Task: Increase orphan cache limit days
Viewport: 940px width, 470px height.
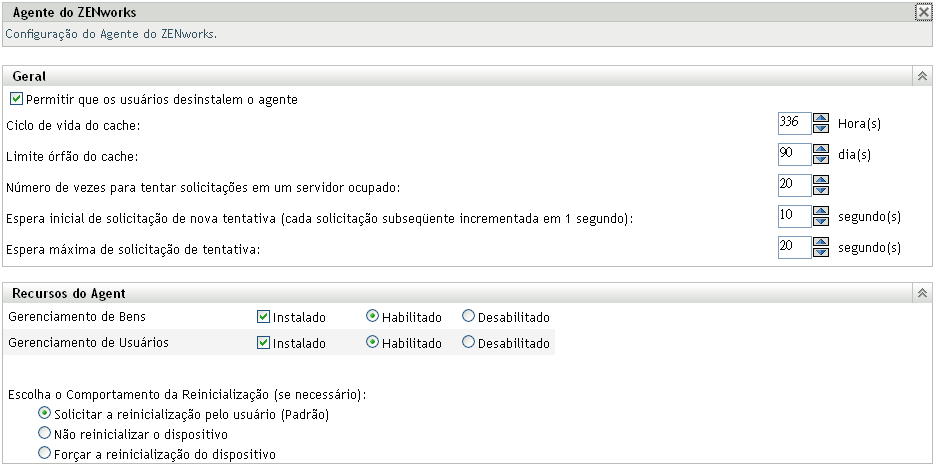Action: pyautogui.click(x=821, y=150)
